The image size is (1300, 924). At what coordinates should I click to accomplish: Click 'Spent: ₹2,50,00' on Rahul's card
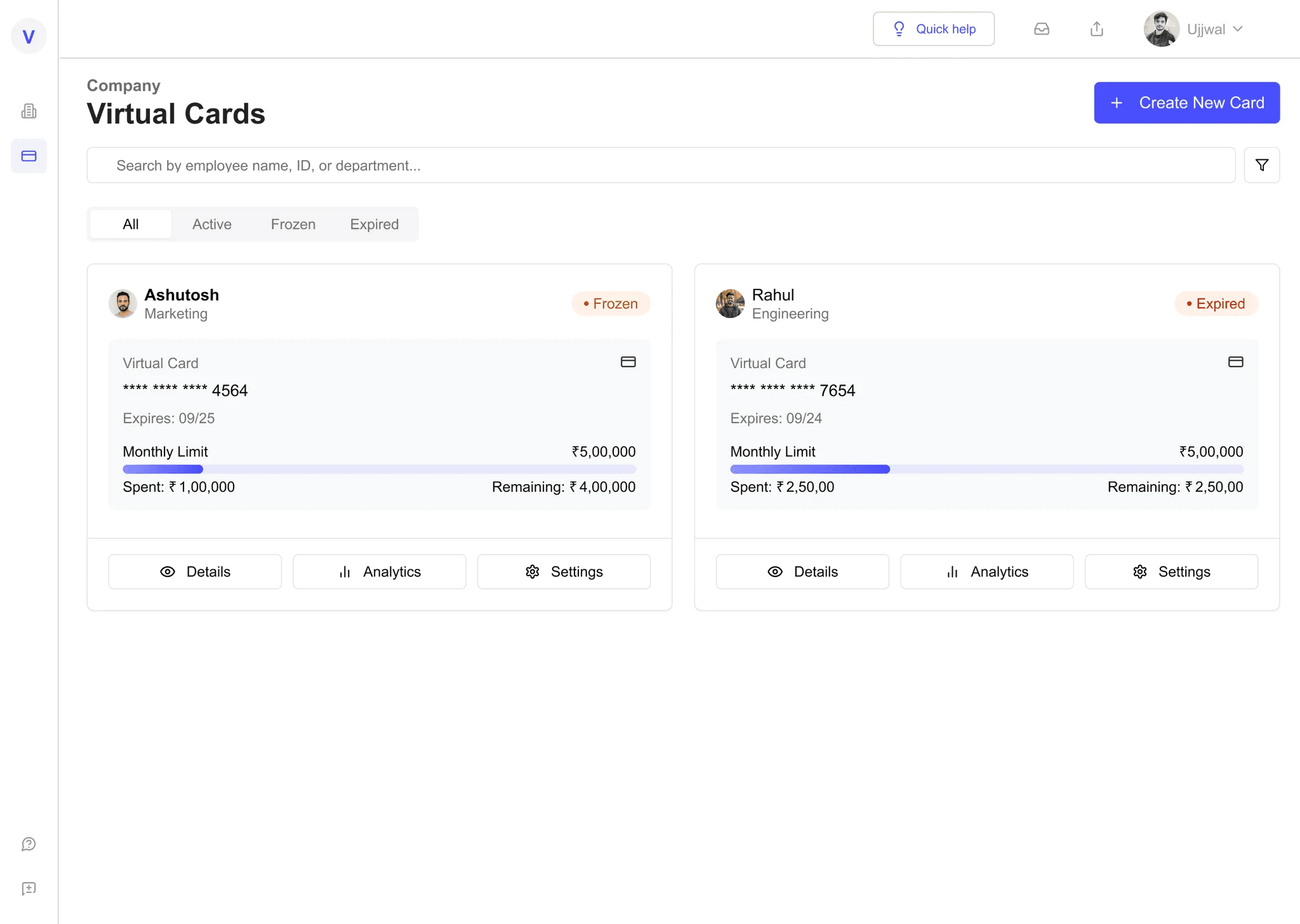783,487
